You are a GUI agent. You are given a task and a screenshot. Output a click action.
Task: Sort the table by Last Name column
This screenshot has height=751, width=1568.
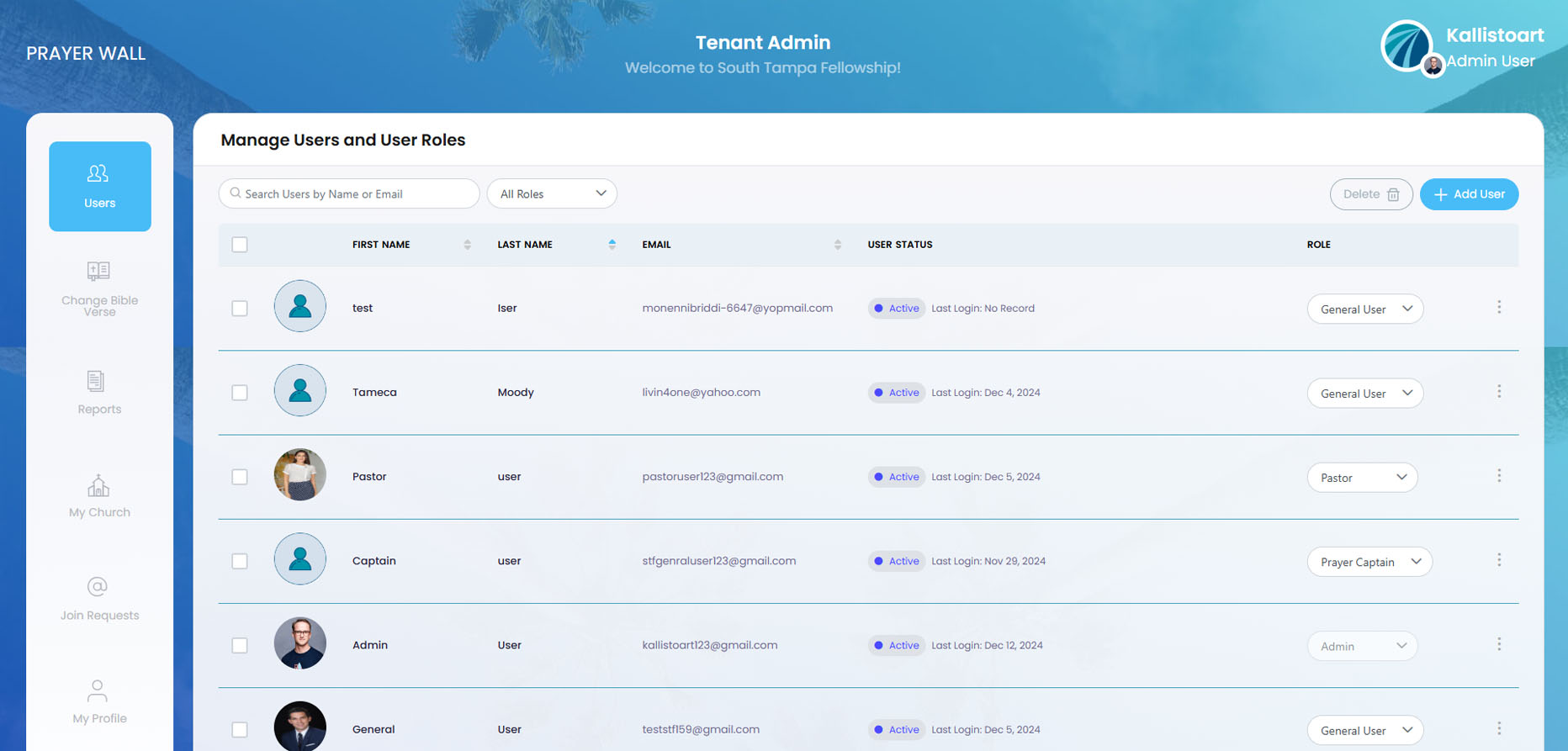(612, 245)
